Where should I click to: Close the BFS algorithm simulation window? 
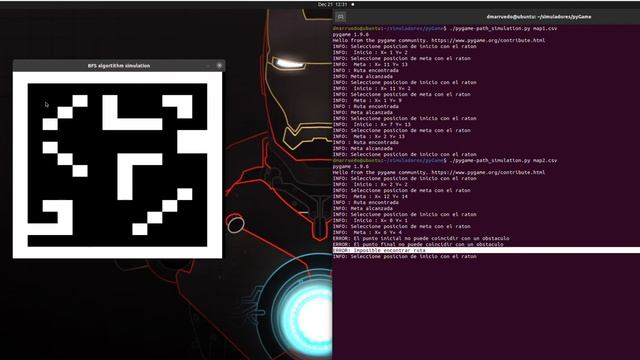[219, 65]
